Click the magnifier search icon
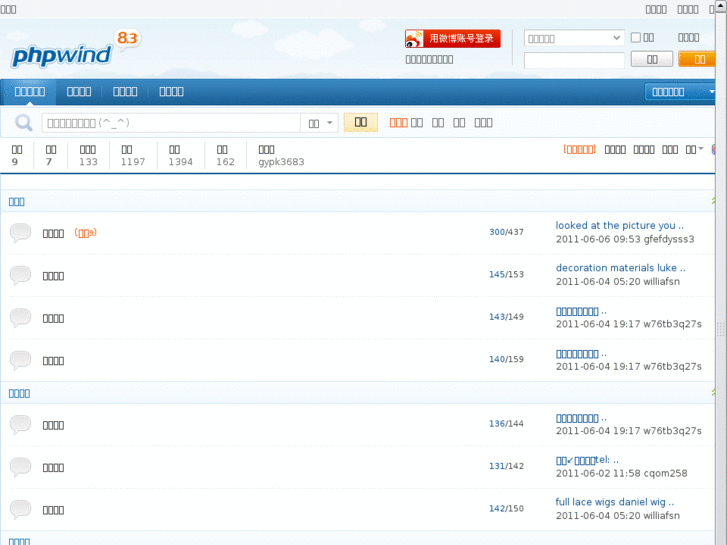Screen dimensions: 727x545 [23, 123]
